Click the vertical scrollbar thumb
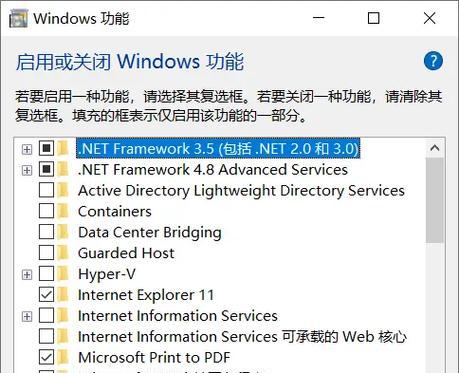The image size is (459, 373). (x=435, y=200)
